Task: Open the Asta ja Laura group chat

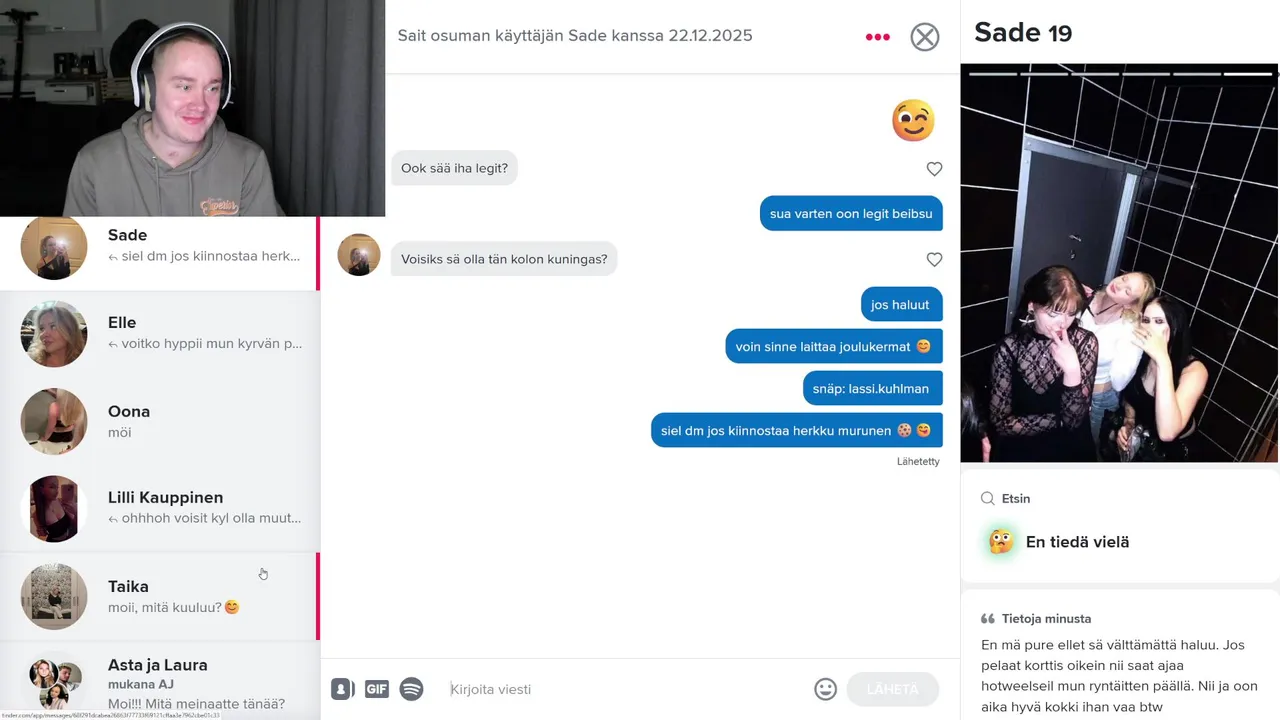Action: point(160,682)
